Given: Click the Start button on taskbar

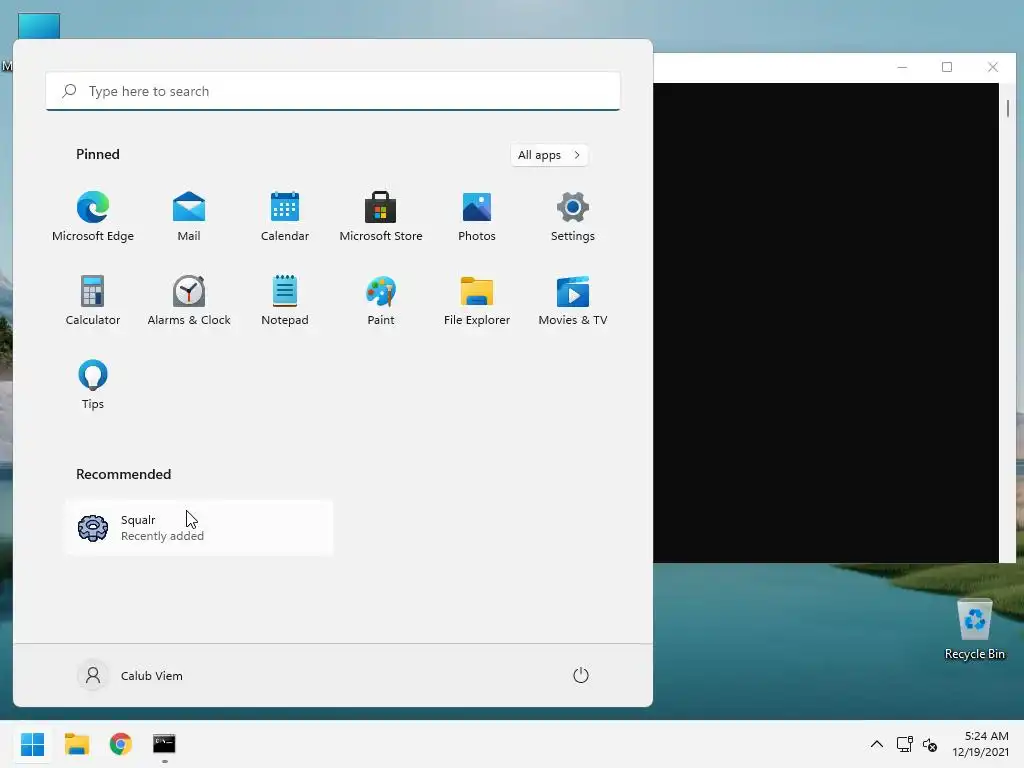Looking at the screenshot, I should click(x=33, y=744).
